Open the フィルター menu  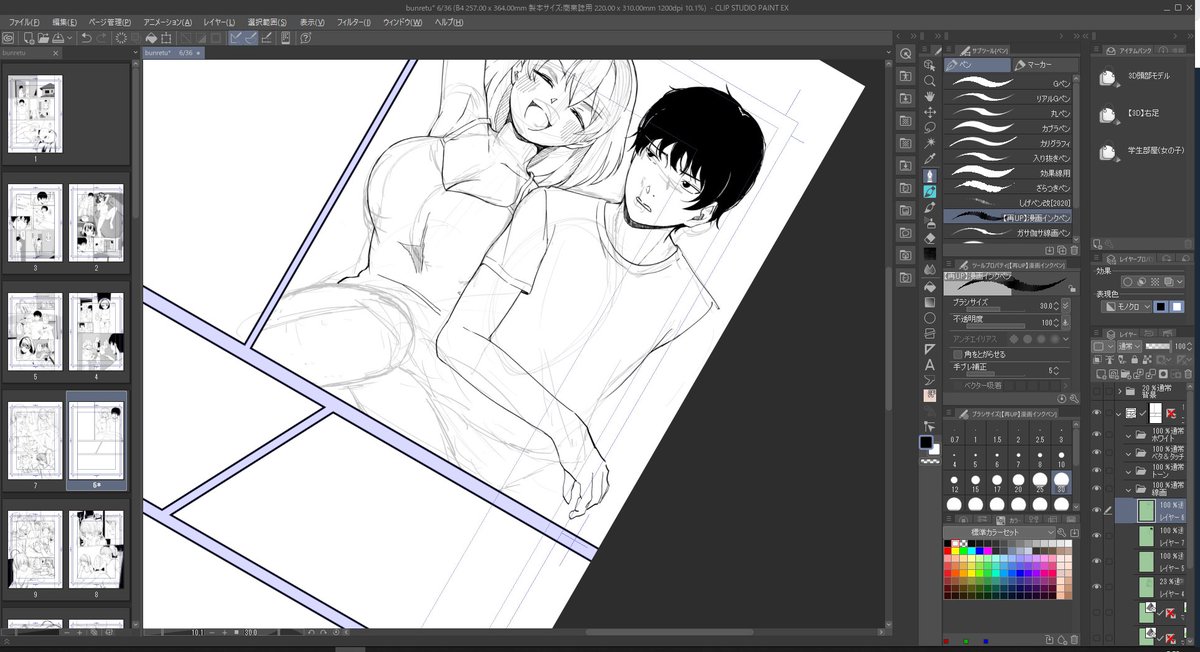tap(355, 22)
